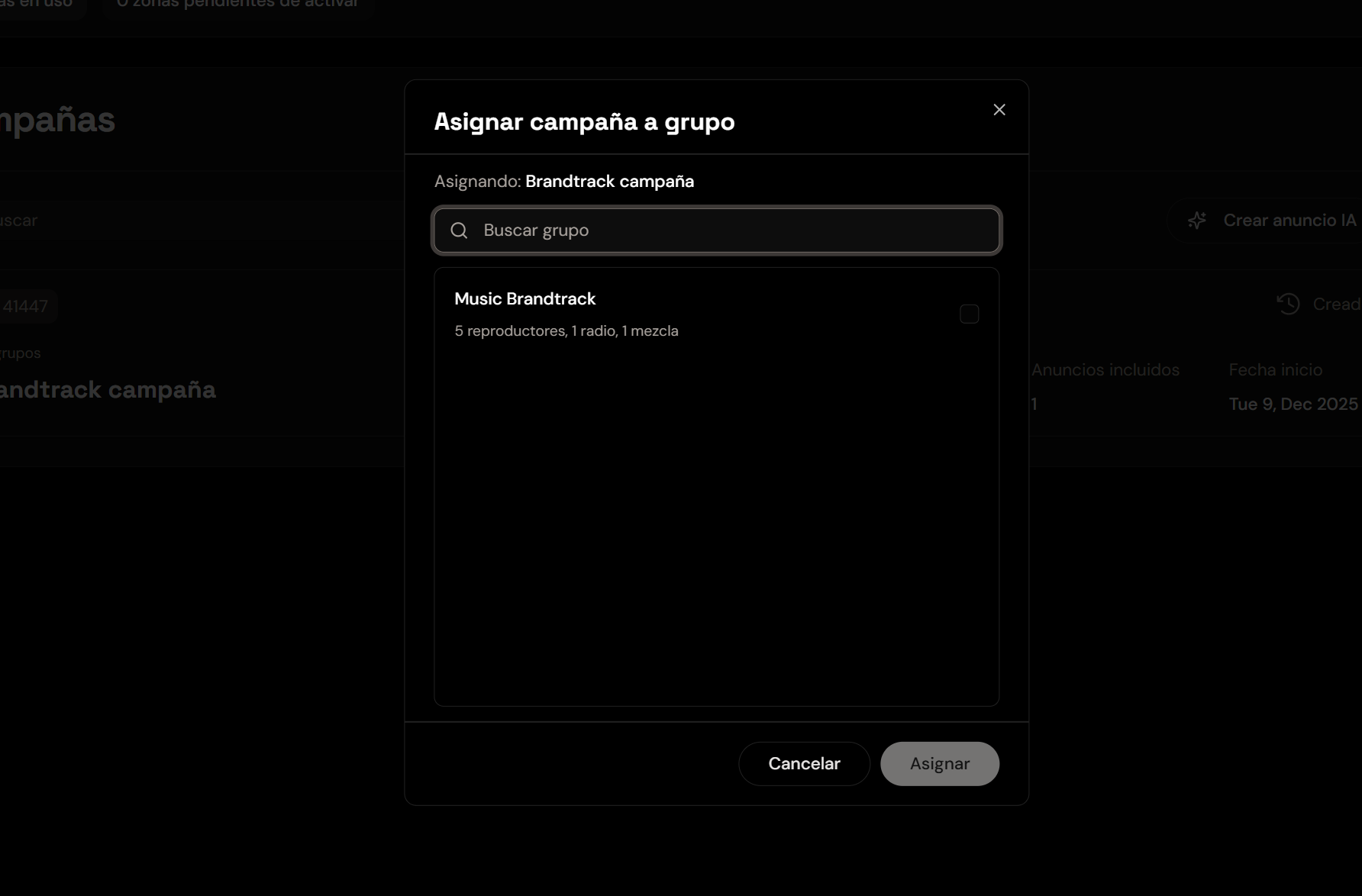Click the Anuncios incluidos column label
Screen dimensions: 1362x896
coord(1105,370)
